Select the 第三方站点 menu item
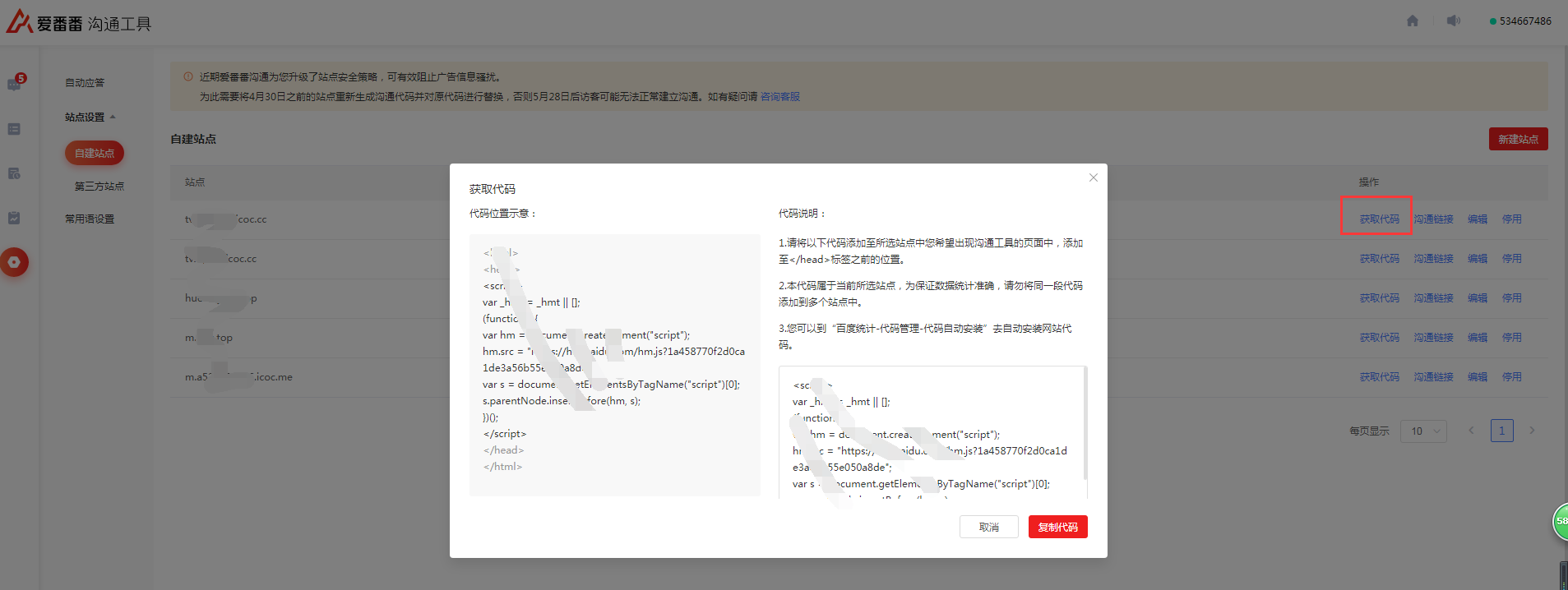The height and width of the screenshot is (590, 1568). click(x=99, y=187)
